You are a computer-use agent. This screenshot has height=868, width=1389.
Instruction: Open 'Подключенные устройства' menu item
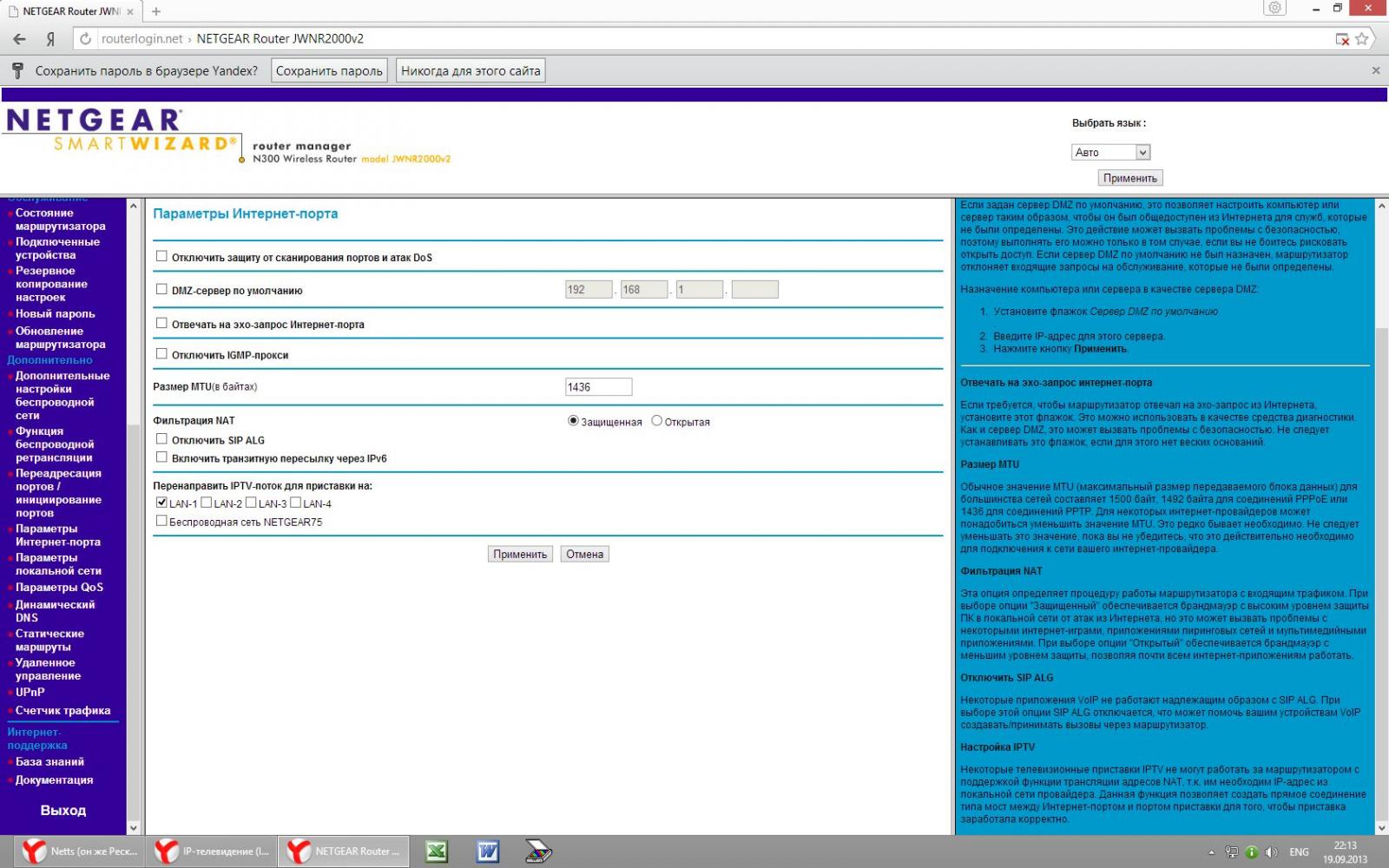click(57, 248)
